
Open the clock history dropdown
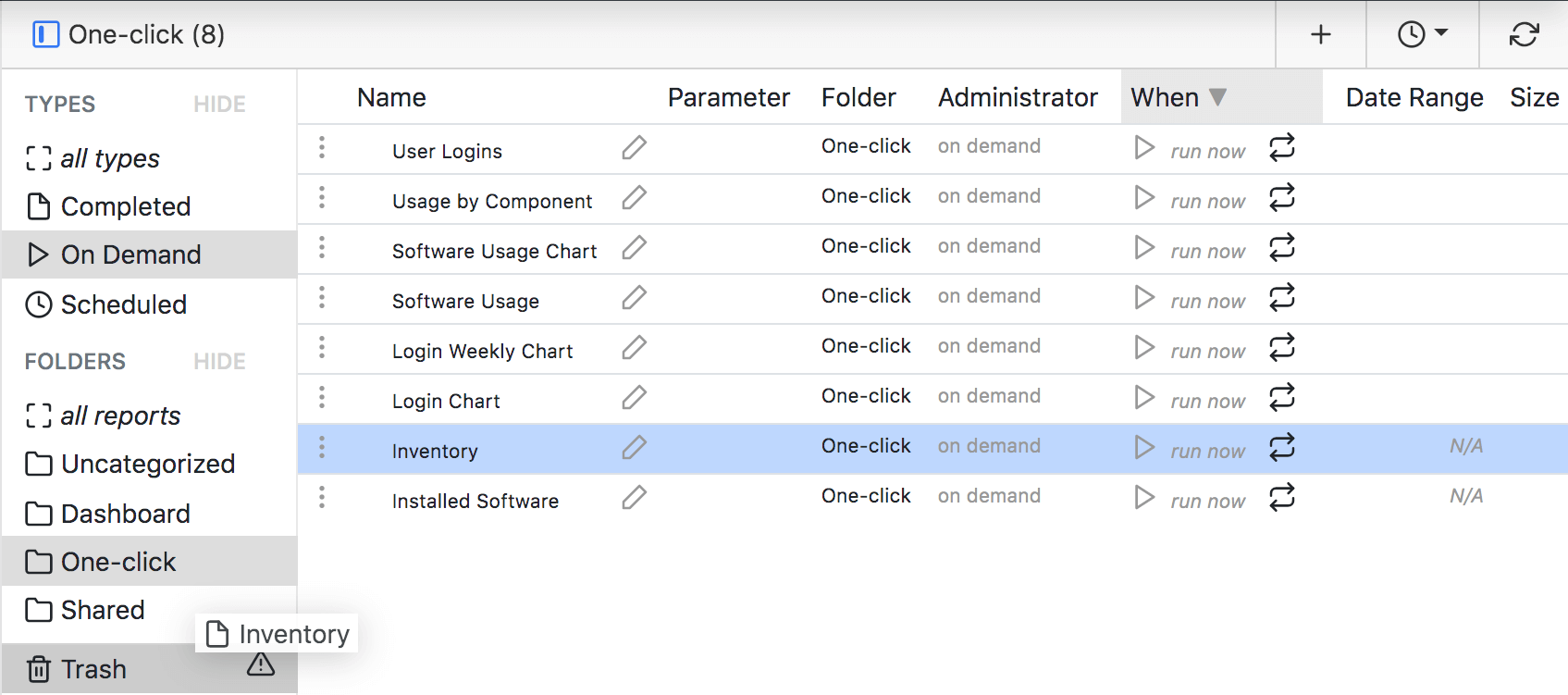click(x=1422, y=35)
